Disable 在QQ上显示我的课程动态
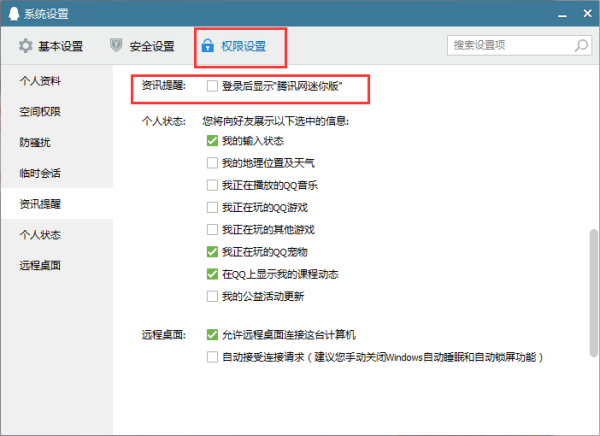Image resolution: width=600 pixels, height=436 pixels. tap(212, 274)
